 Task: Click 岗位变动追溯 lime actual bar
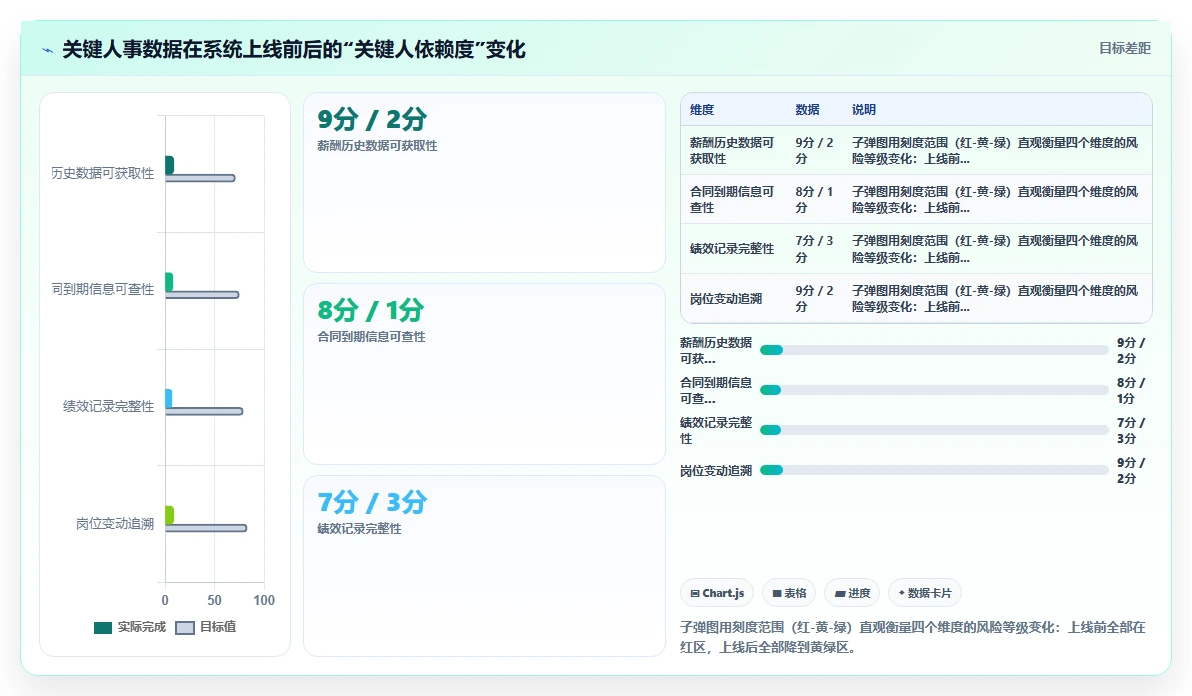[x=170, y=514]
